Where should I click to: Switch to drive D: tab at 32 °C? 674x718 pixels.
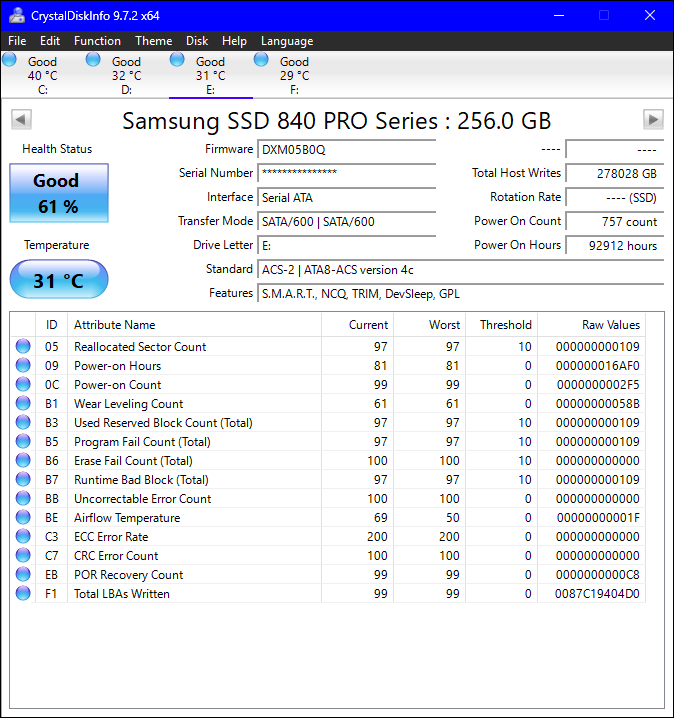click(x=126, y=75)
